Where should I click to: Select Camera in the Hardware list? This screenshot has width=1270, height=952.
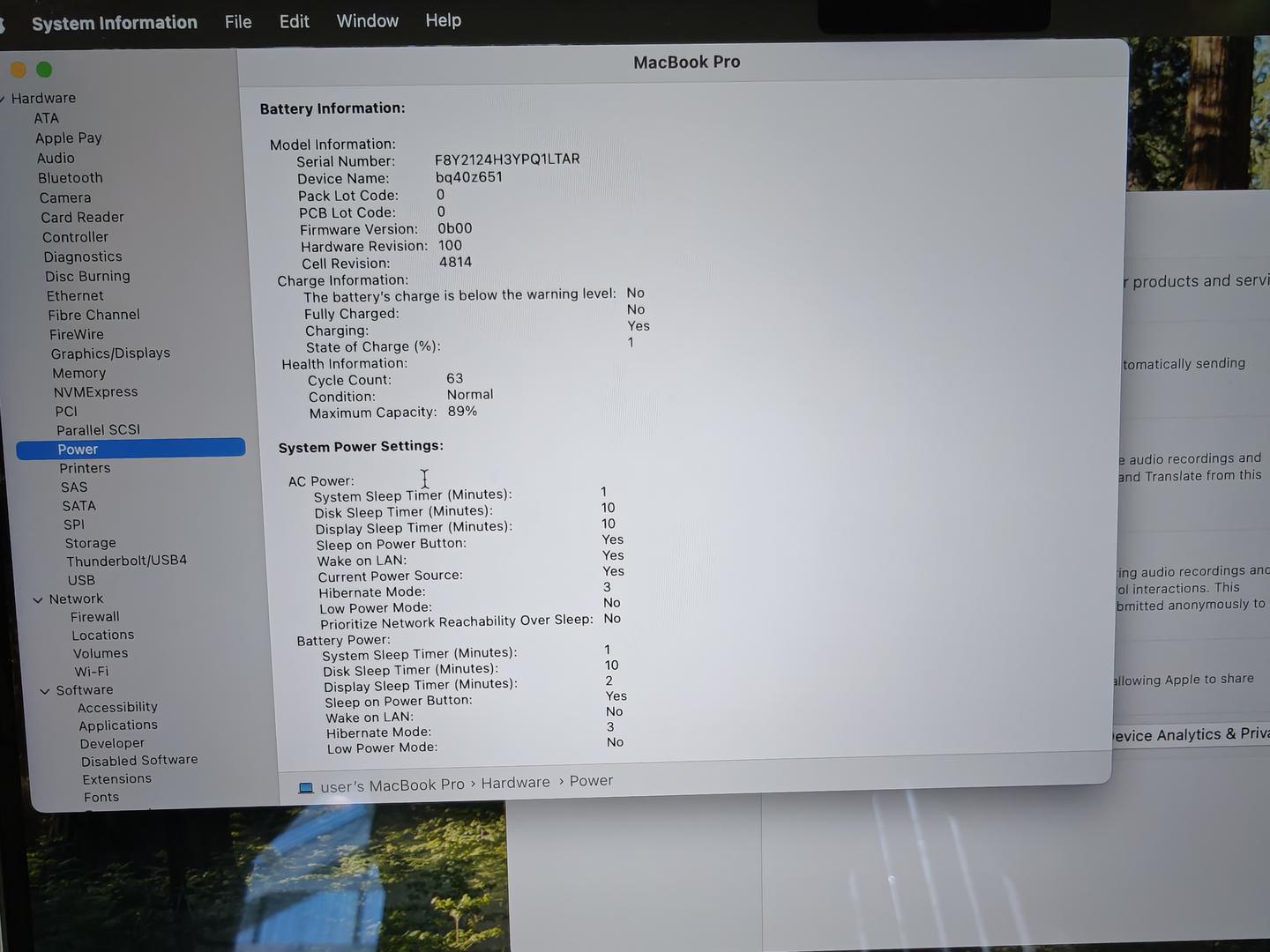(x=65, y=198)
